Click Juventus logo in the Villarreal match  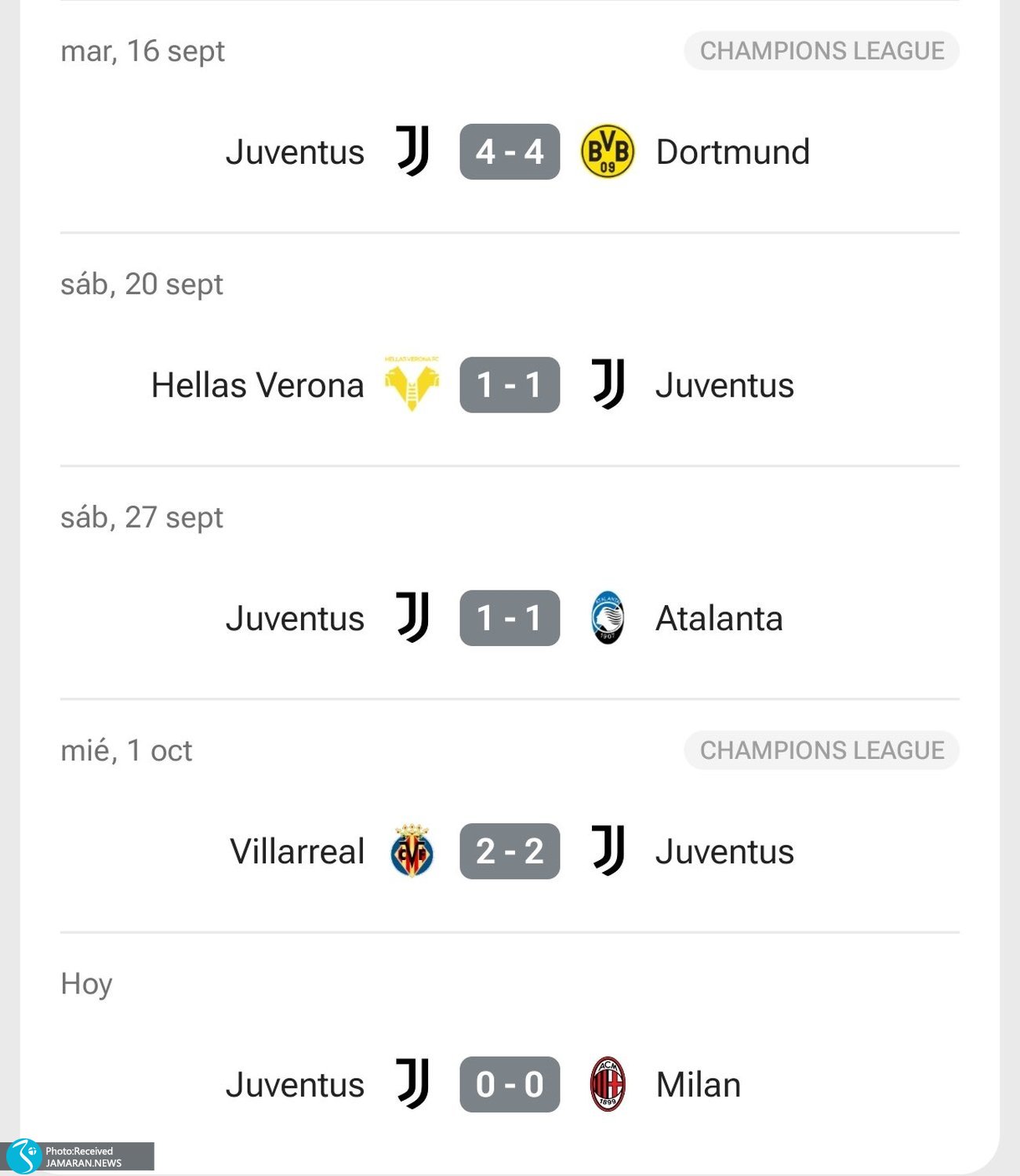click(608, 851)
